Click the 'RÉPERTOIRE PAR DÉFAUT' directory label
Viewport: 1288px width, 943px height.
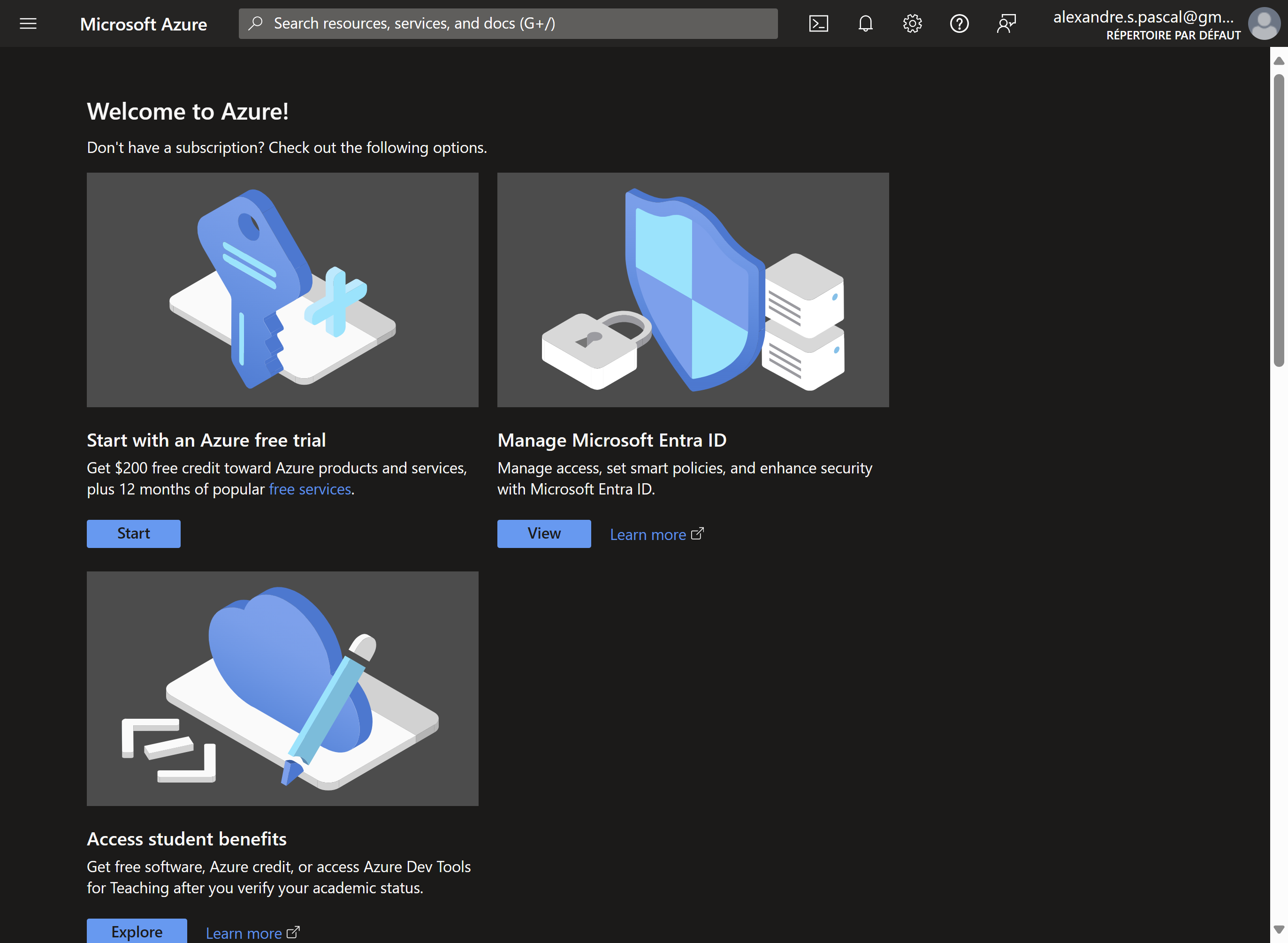[x=1173, y=35]
